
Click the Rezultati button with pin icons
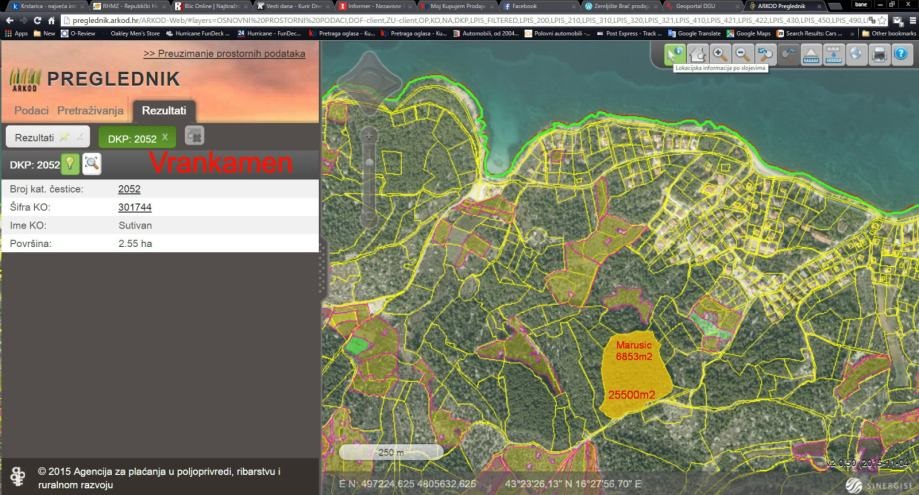(x=47, y=136)
